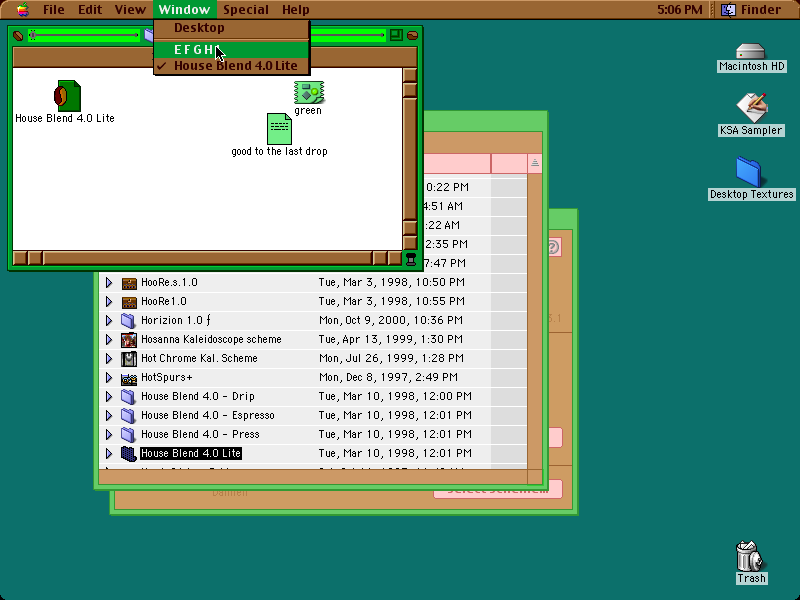Open the File menu
Image resolution: width=800 pixels, height=600 pixels.
(x=54, y=9)
